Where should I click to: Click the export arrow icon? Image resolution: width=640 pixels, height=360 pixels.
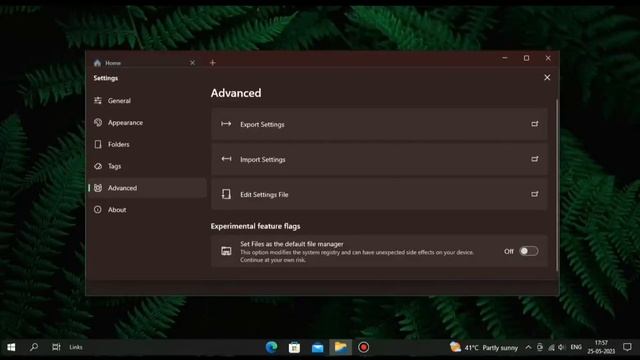(226, 124)
